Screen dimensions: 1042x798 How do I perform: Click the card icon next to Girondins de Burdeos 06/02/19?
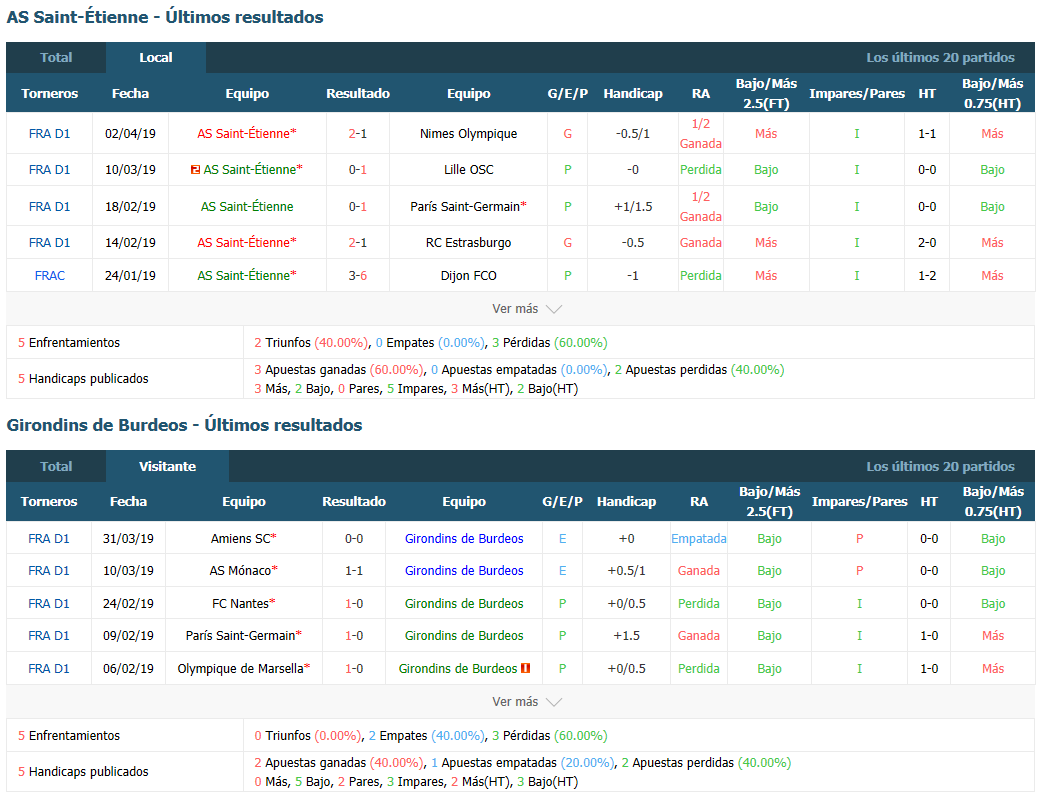point(525,668)
